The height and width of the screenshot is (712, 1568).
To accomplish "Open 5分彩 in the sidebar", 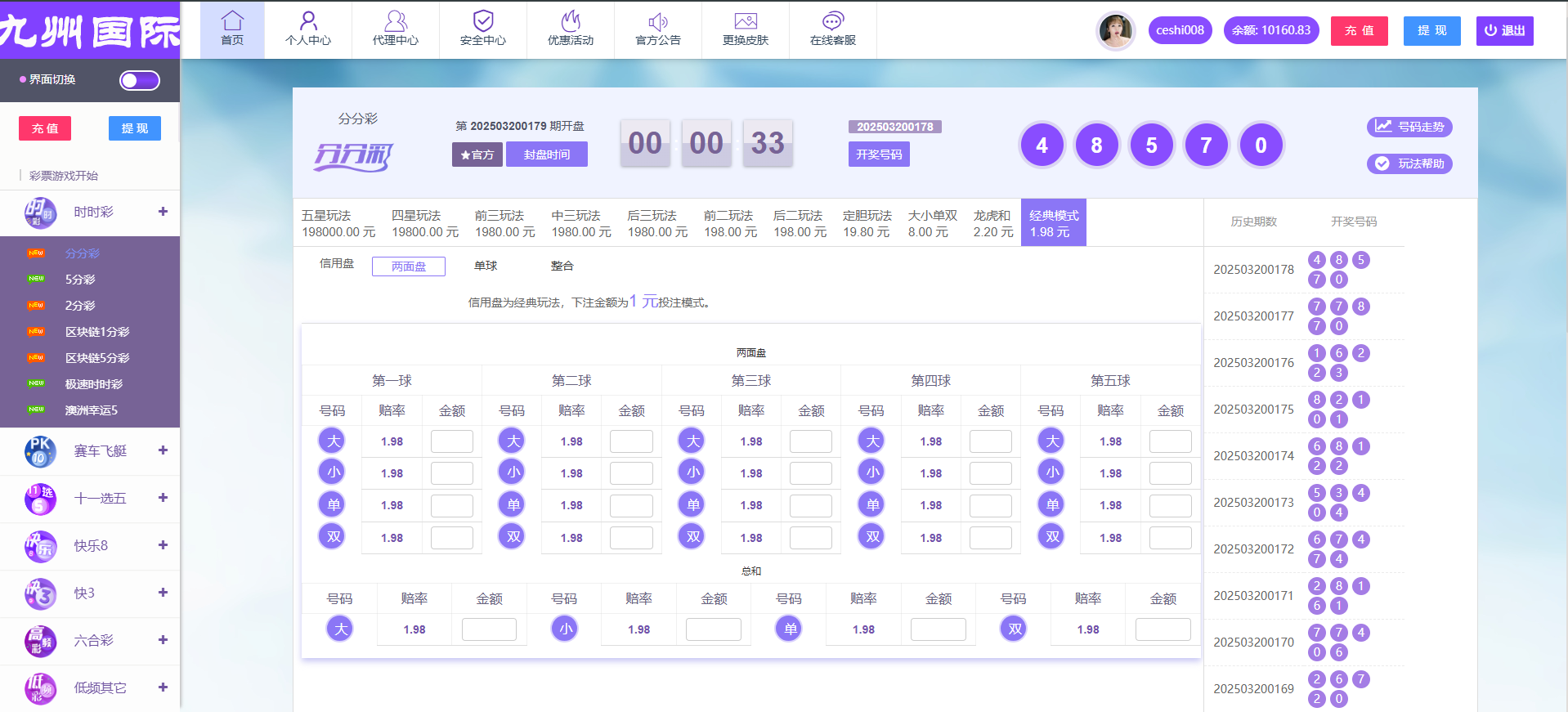I will [80, 280].
